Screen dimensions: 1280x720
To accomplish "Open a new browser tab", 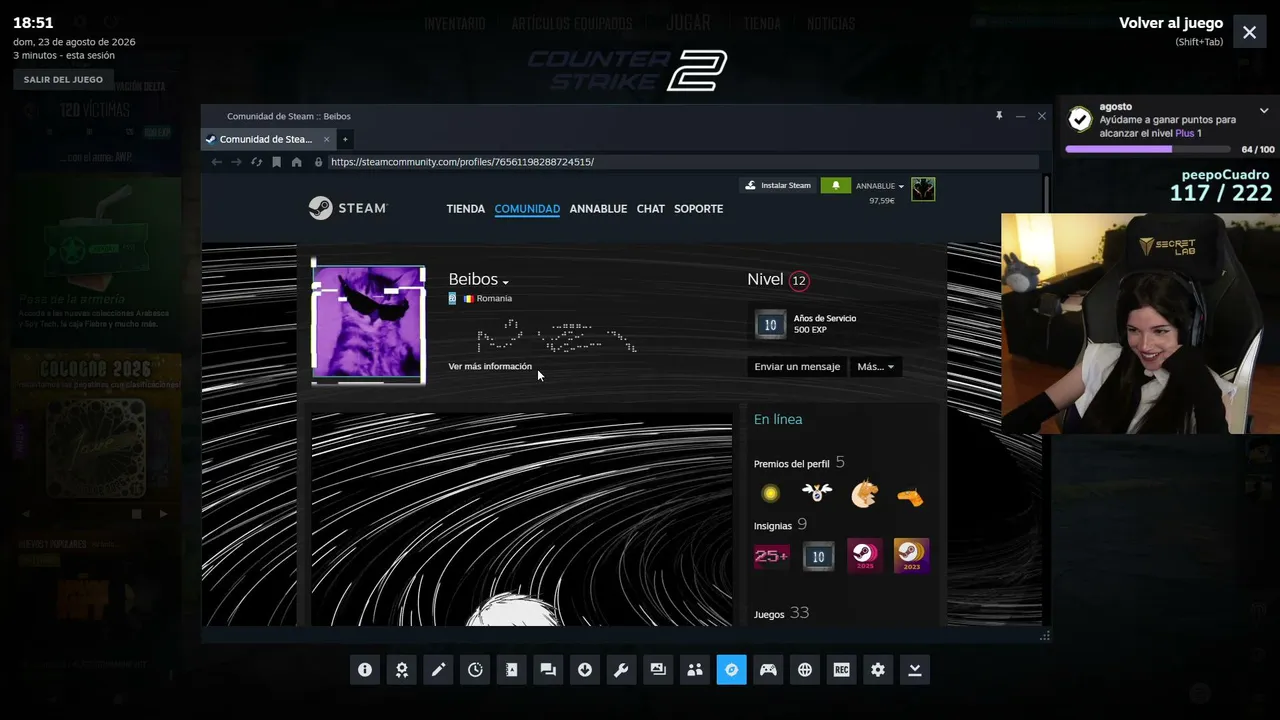I will 345,139.
